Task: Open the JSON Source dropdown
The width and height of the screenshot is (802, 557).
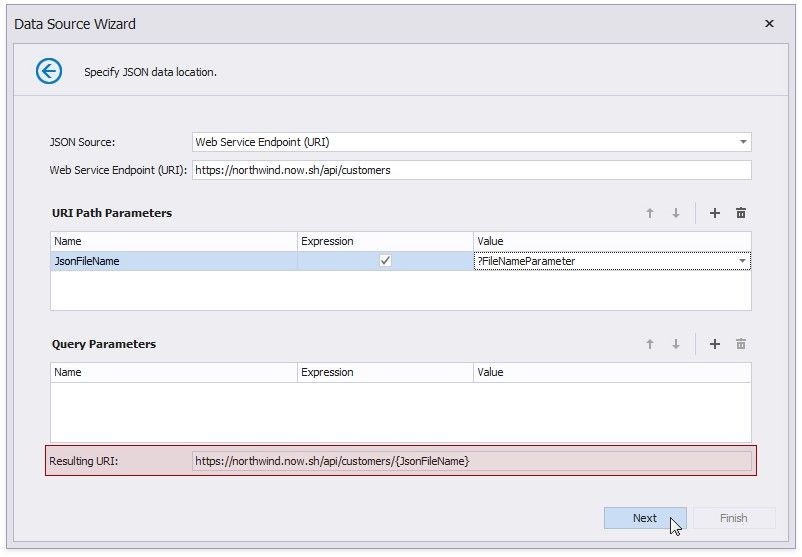Action: (743, 142)
